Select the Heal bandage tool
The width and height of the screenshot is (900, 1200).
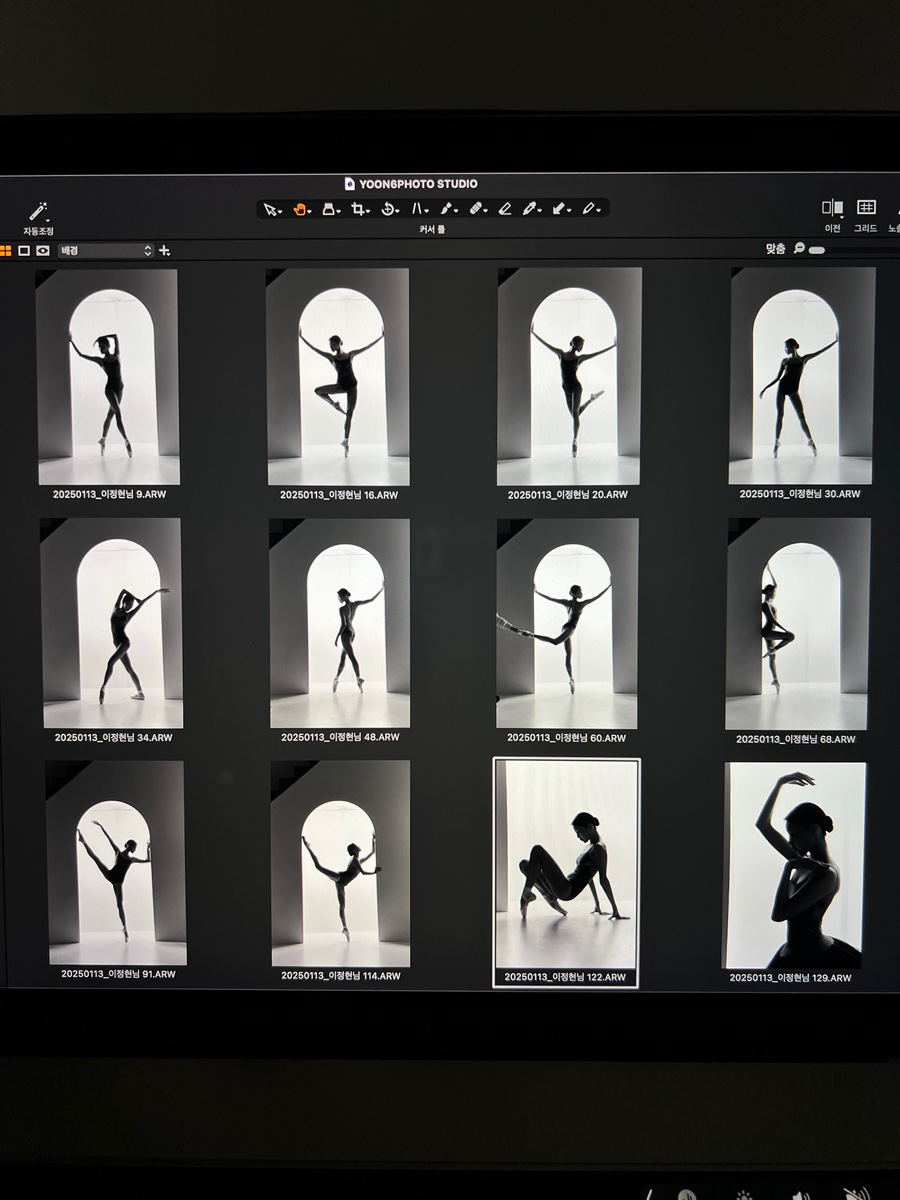tap(476, 209)
